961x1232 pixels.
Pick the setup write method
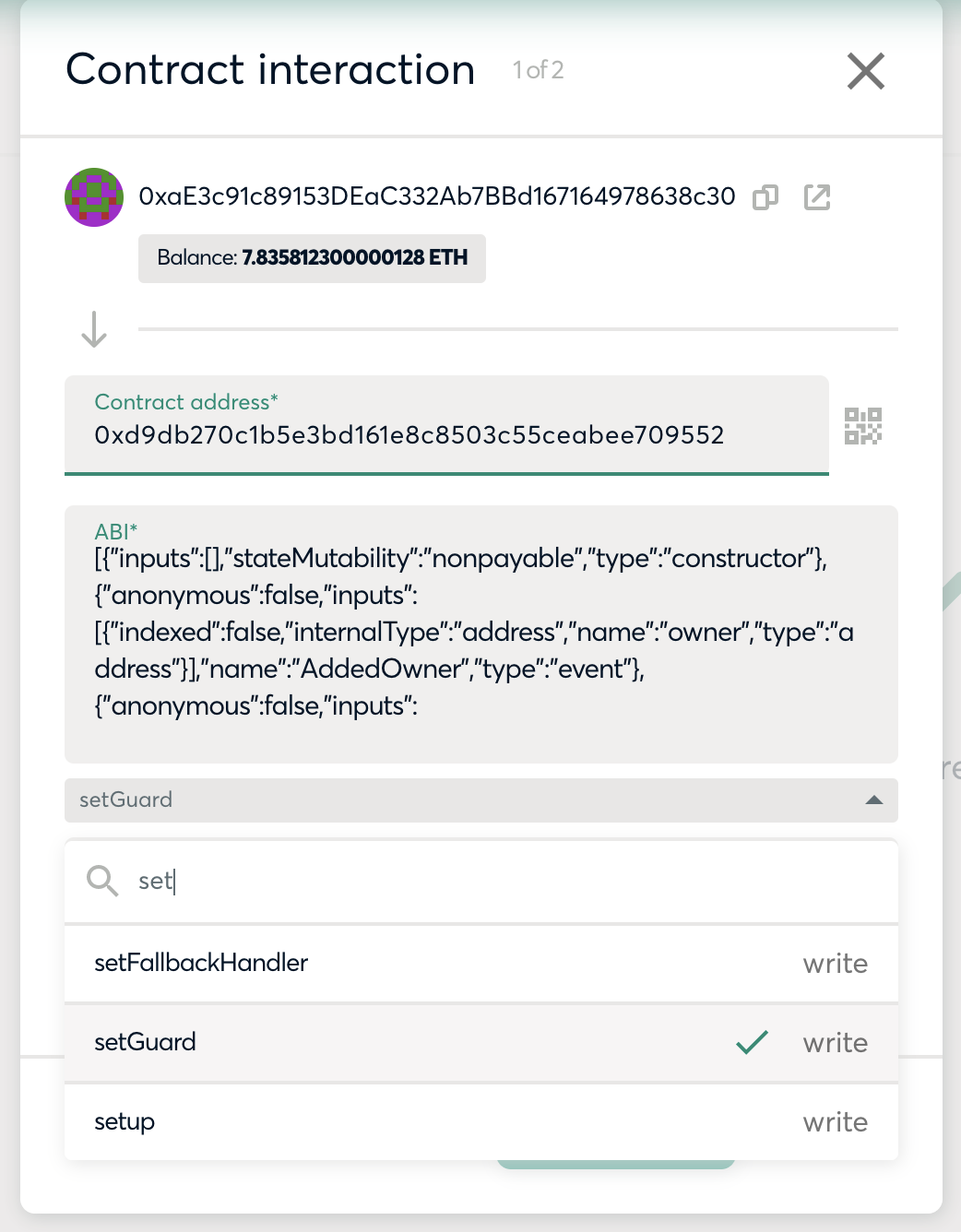tap(481, 1121)
